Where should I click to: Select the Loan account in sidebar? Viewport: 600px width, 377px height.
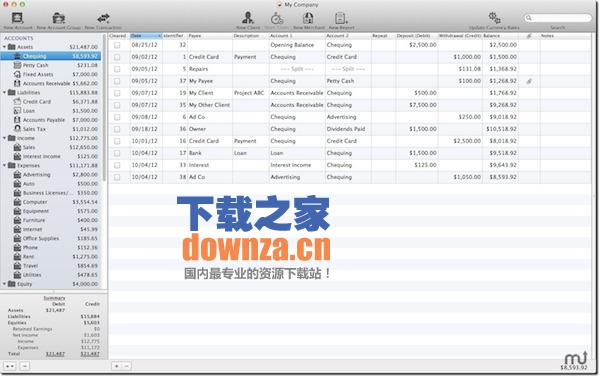click(x=51, y=111)
